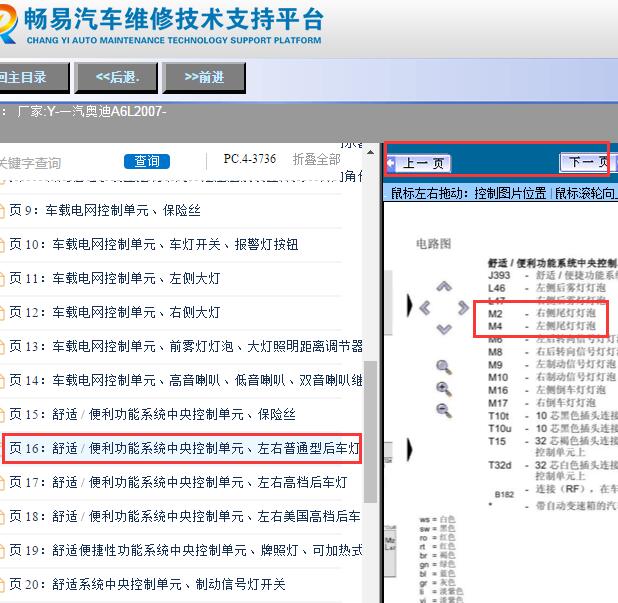Click the T10t connector legend row
The height and width of the screenshot is (603, 618).
click(553, 416)
